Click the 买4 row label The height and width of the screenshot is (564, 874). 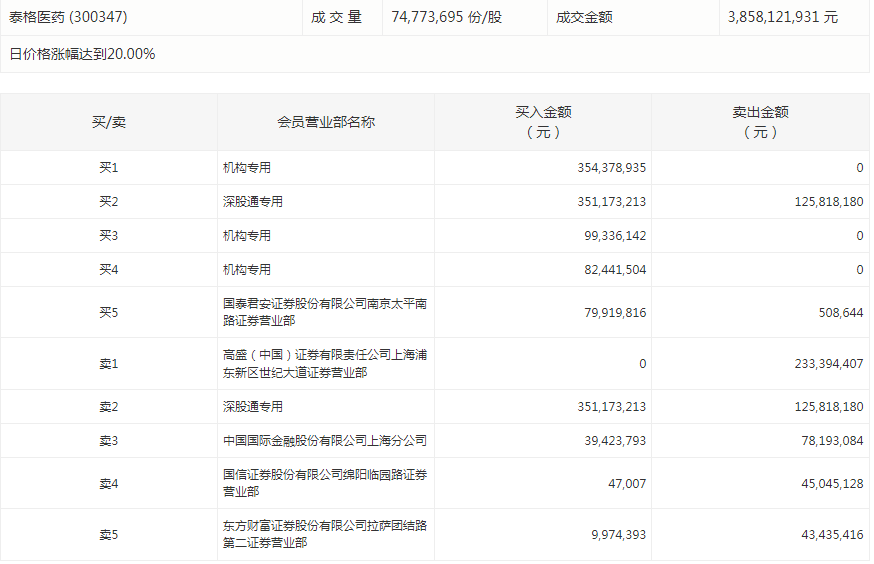[x=109, y=270]
